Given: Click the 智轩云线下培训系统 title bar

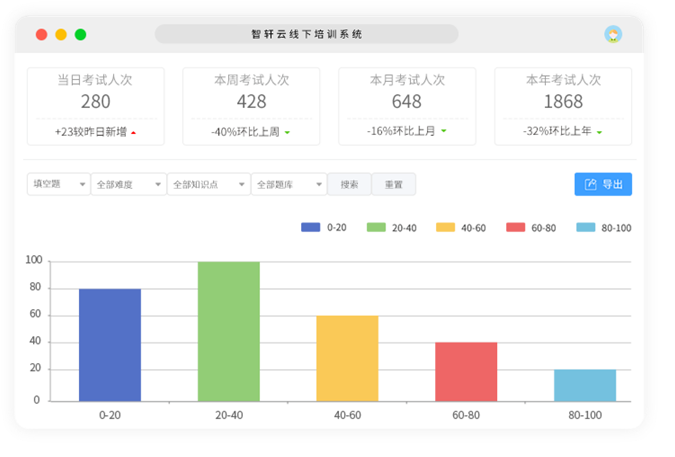Looking at the screenshot, I should click(x=307, y=34).
